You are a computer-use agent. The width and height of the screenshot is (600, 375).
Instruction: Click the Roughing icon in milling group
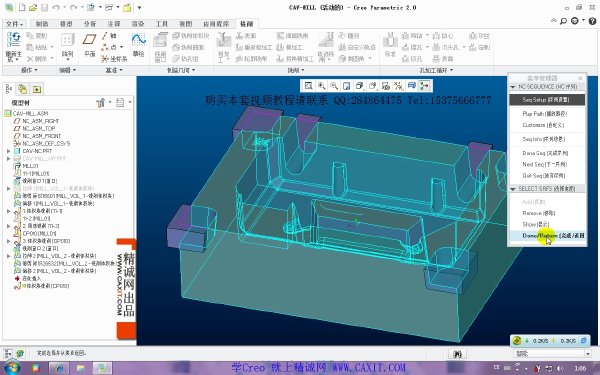tap(223, 40)
